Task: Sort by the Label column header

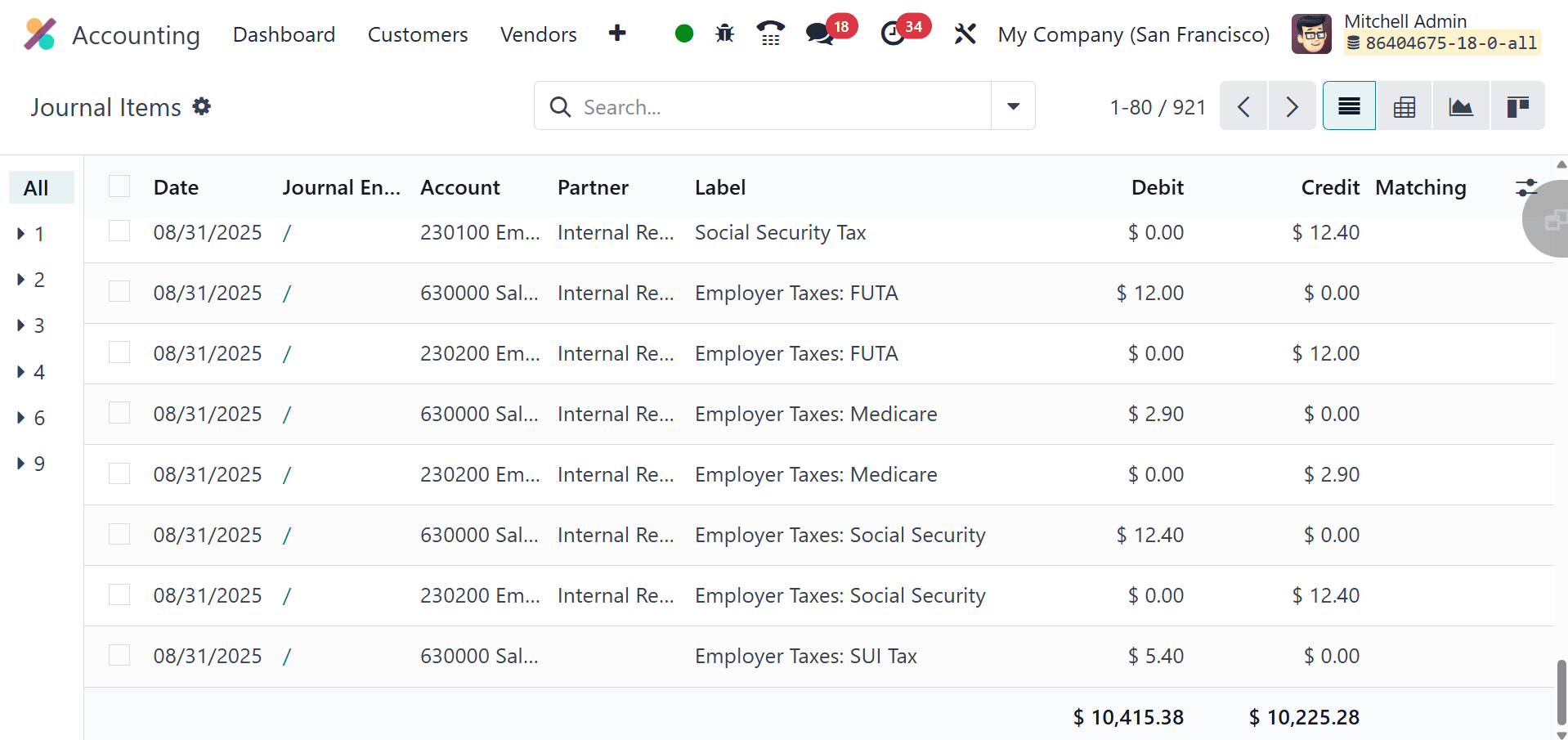Action: pos(720,187)
